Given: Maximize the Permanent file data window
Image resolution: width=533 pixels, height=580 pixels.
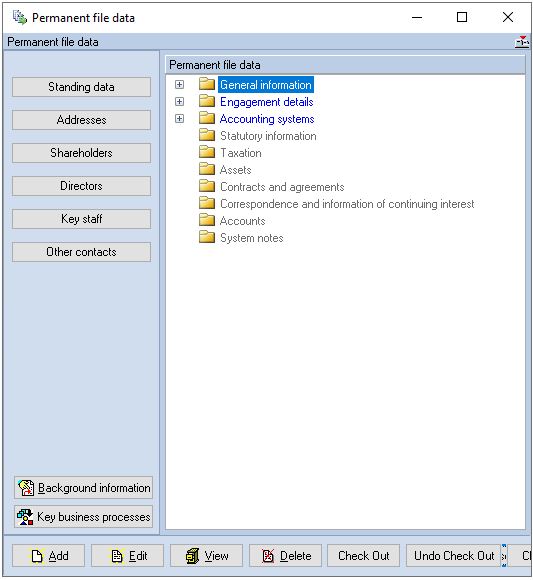Looking at the screenshot, I should pos(462,17).
